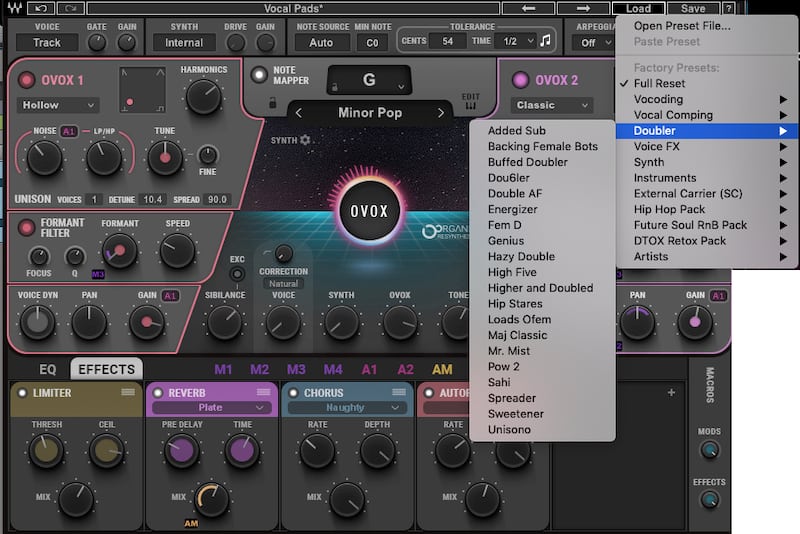
Task: Open the Reverb menu lines icon
Action: pyautogui.click(x=264, y=392)
